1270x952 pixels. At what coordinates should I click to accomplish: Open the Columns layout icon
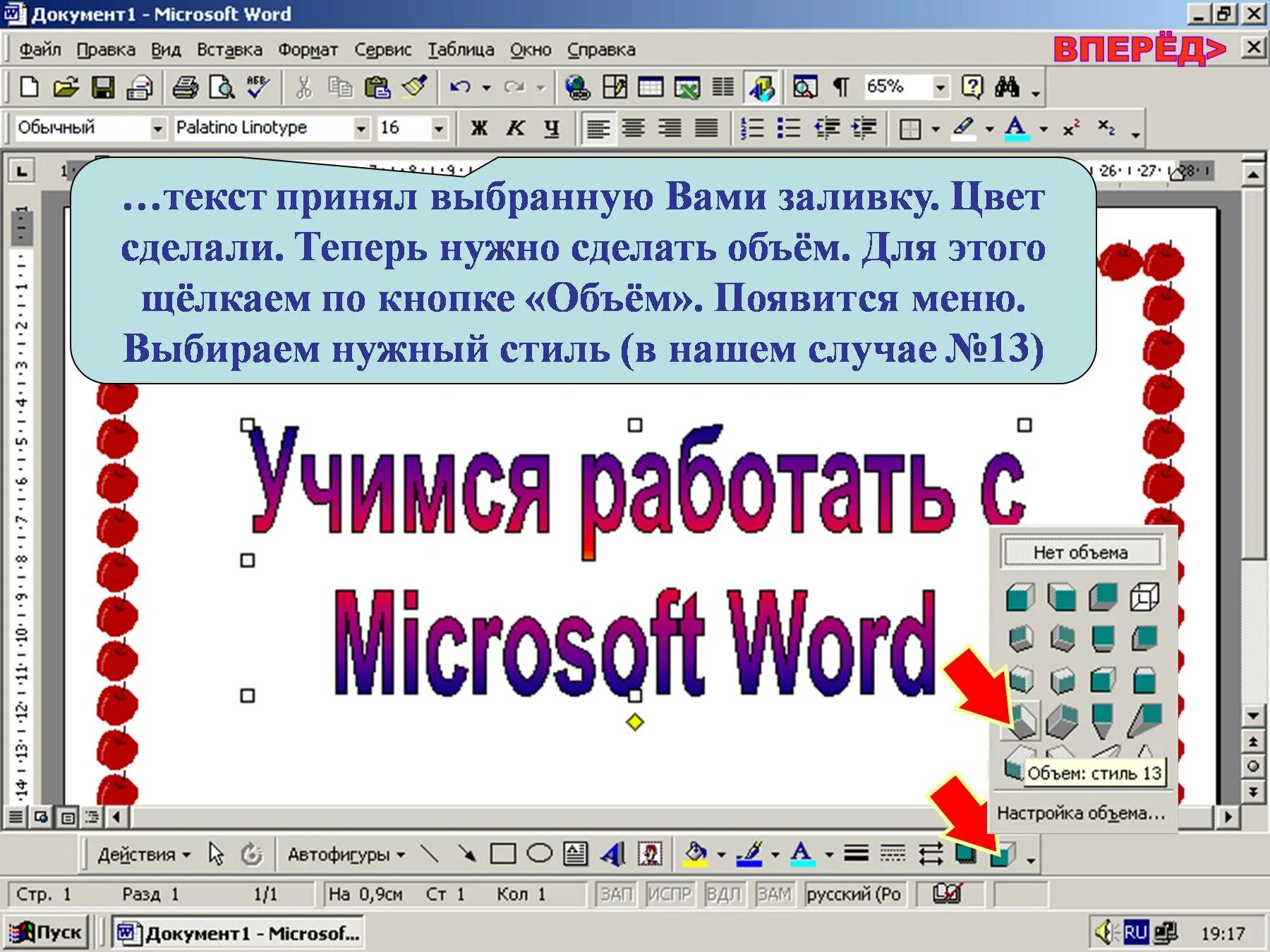[x=722, y=87]
